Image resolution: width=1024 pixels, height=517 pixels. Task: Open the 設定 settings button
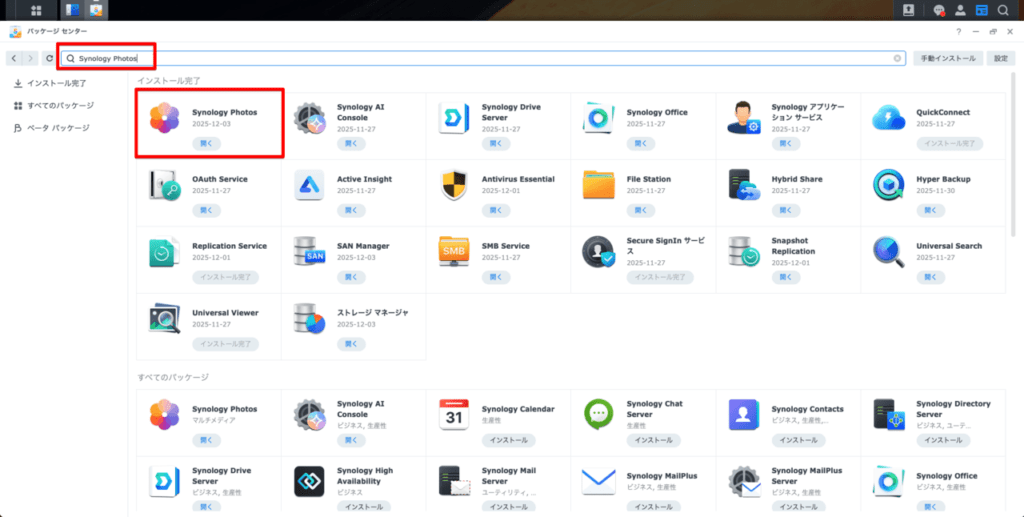coord(1000,58)
